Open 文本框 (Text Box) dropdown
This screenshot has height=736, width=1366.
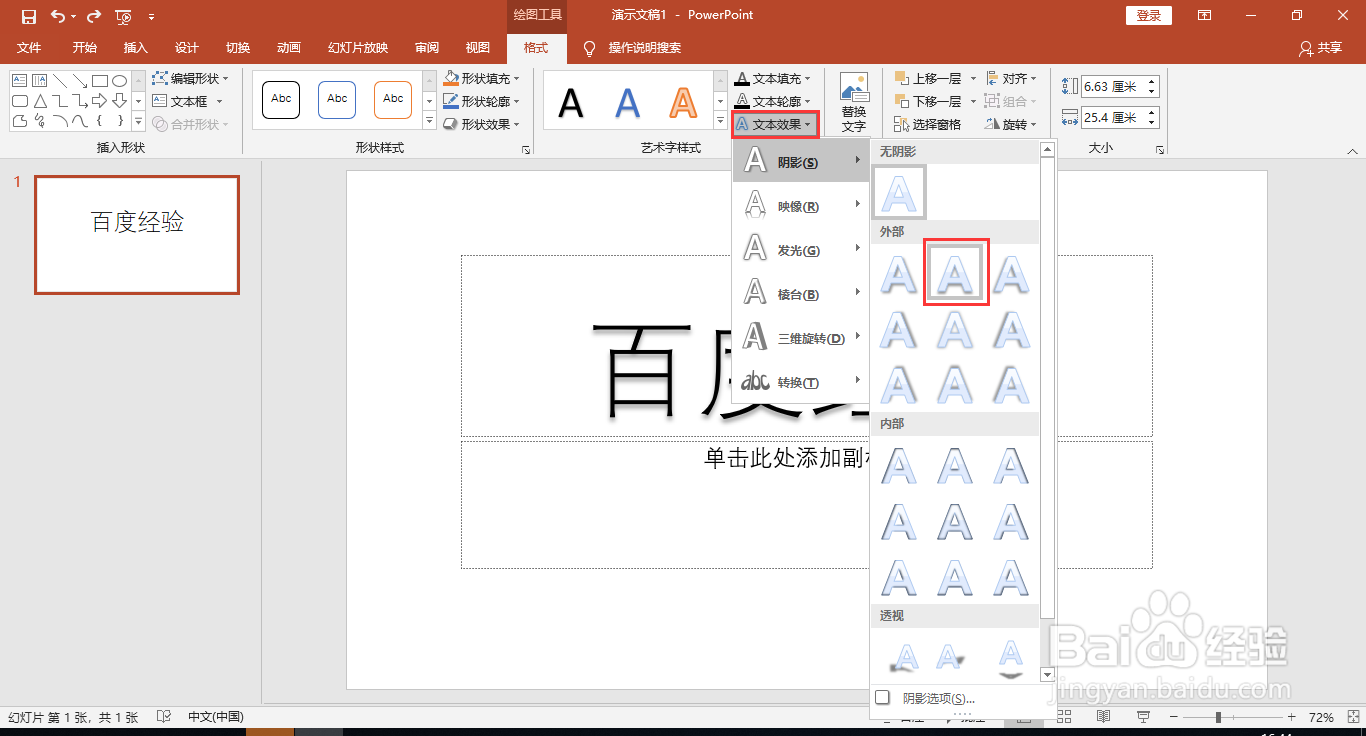[x=187, y=101]
